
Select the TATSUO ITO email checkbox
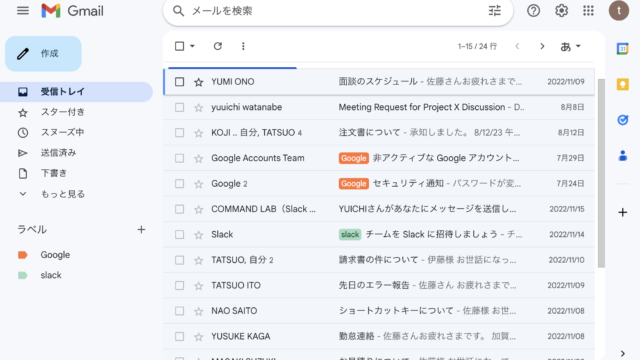pos(180,285)
